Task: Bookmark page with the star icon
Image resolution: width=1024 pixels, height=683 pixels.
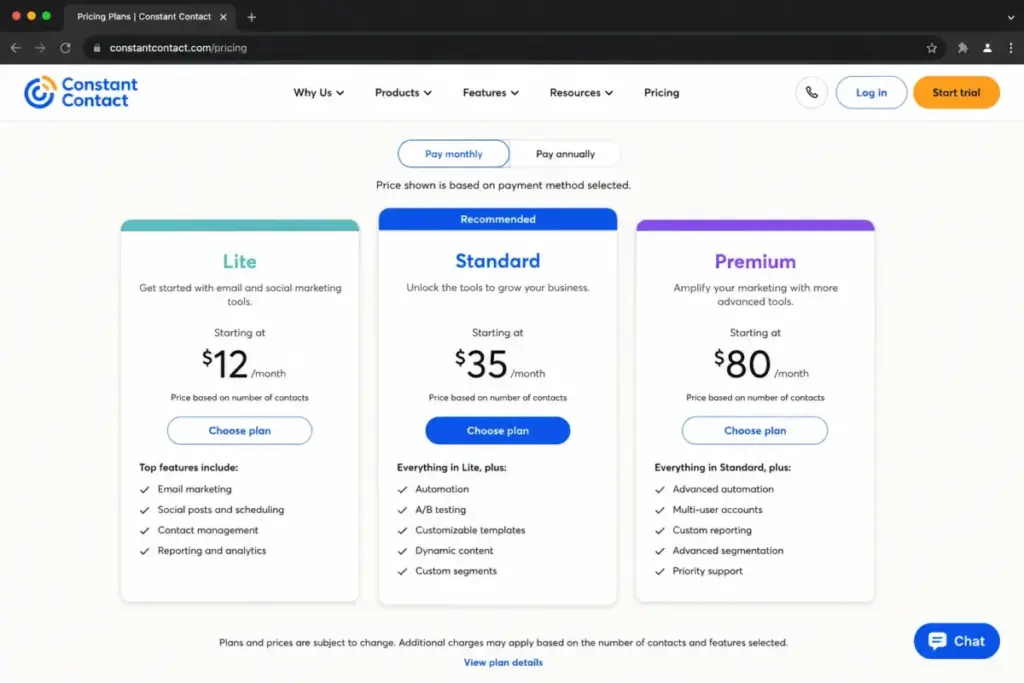Action: (931, 48)
